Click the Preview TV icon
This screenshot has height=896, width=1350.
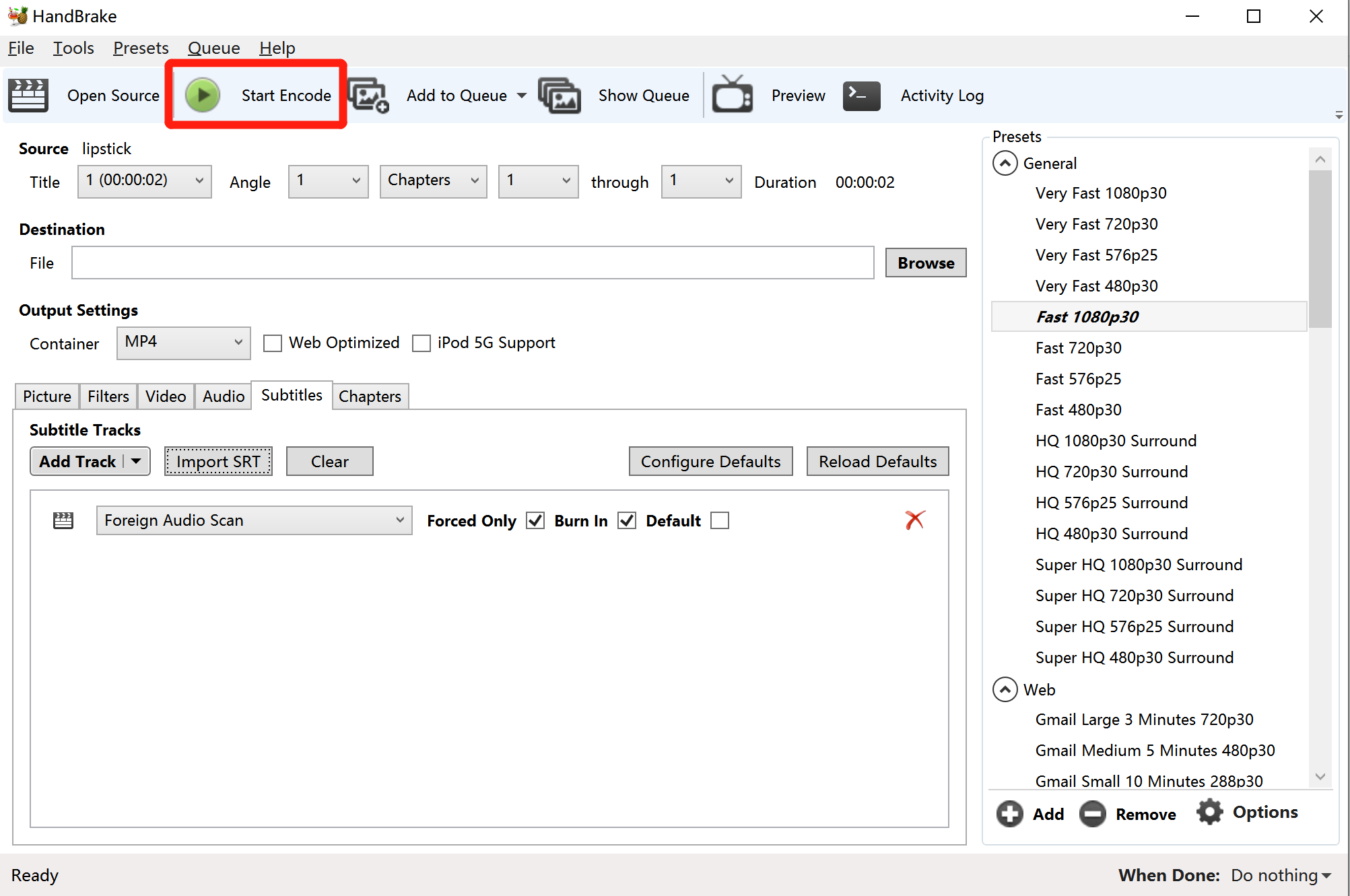(x=732, y=95)
